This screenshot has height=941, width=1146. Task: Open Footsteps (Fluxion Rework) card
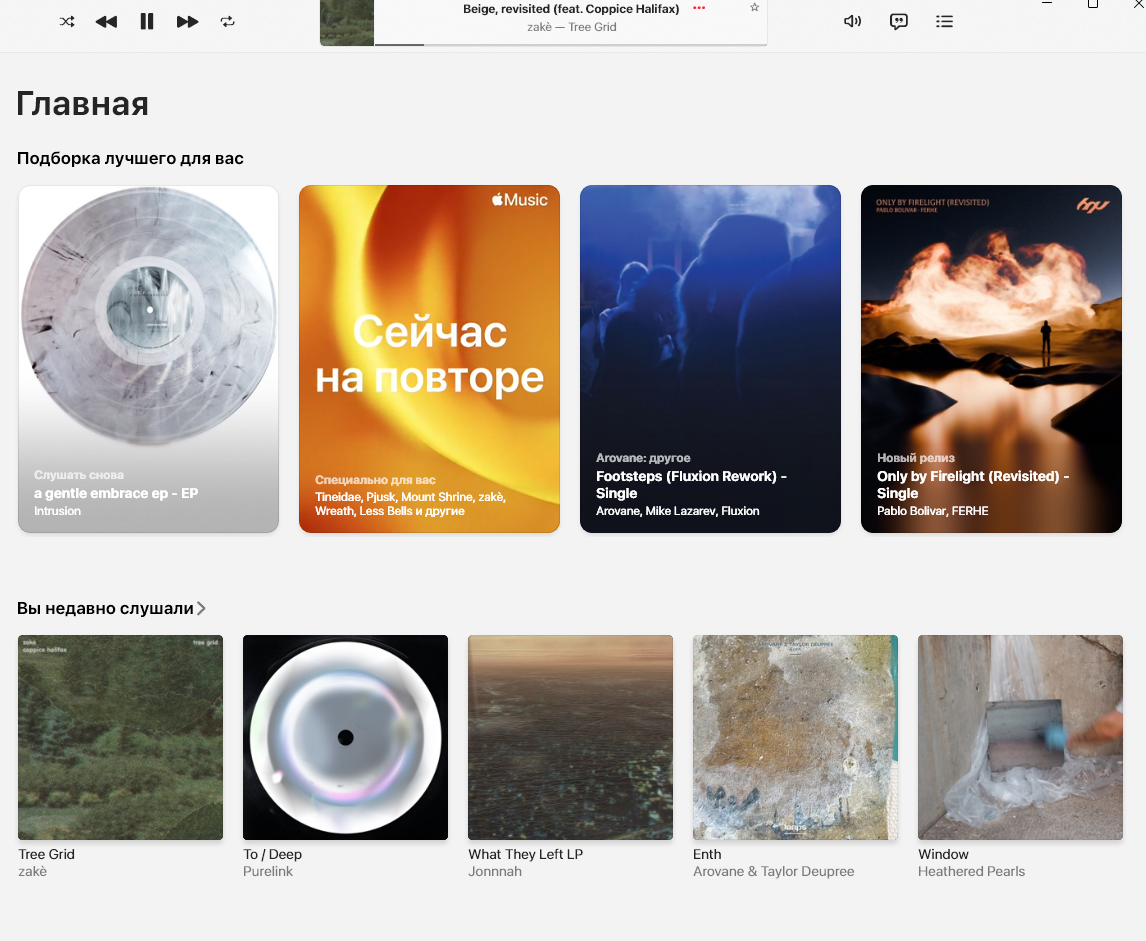pyautogui.click(x=710, y=359)
